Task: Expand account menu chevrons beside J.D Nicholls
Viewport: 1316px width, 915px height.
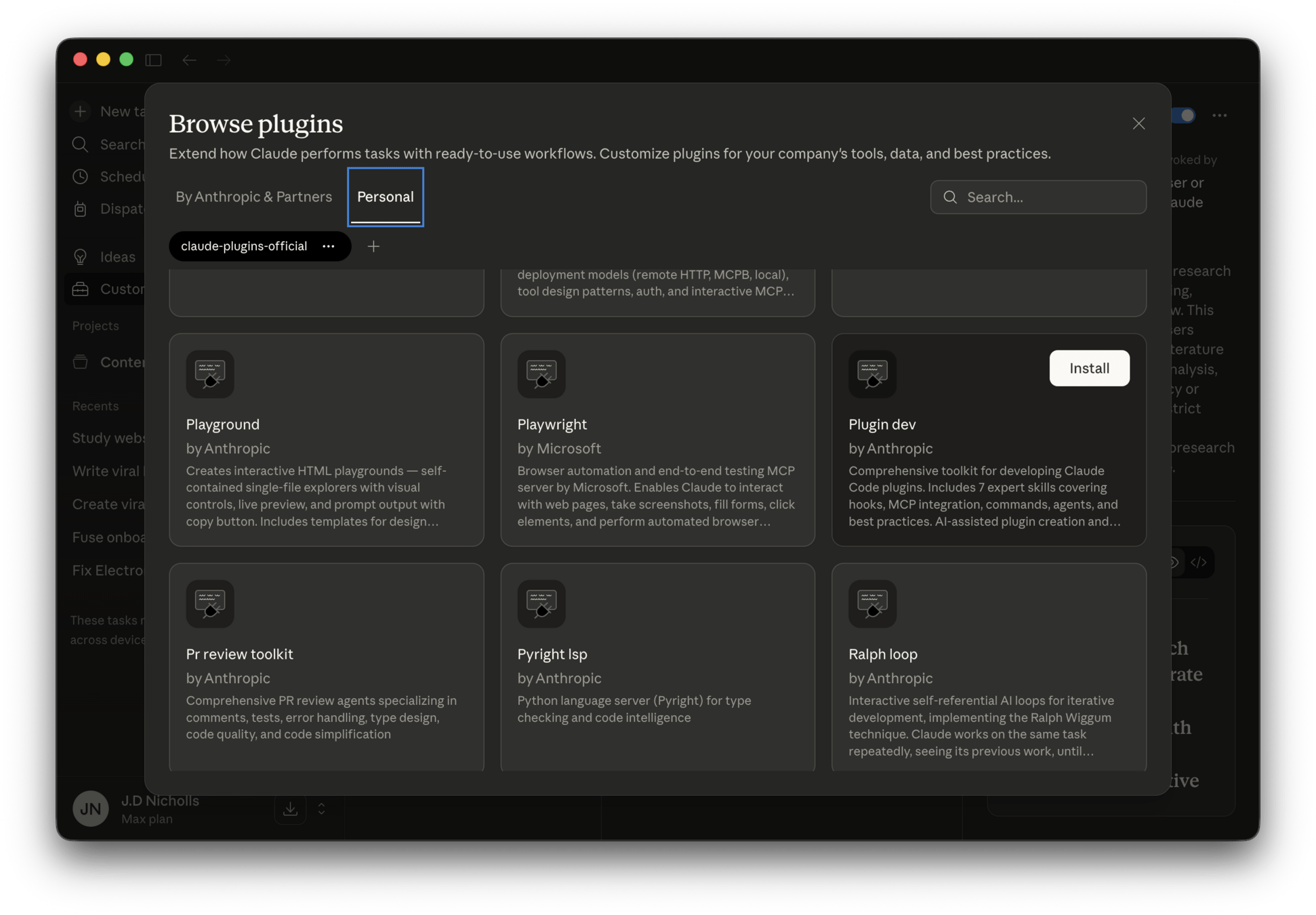Action: (321, 809)
